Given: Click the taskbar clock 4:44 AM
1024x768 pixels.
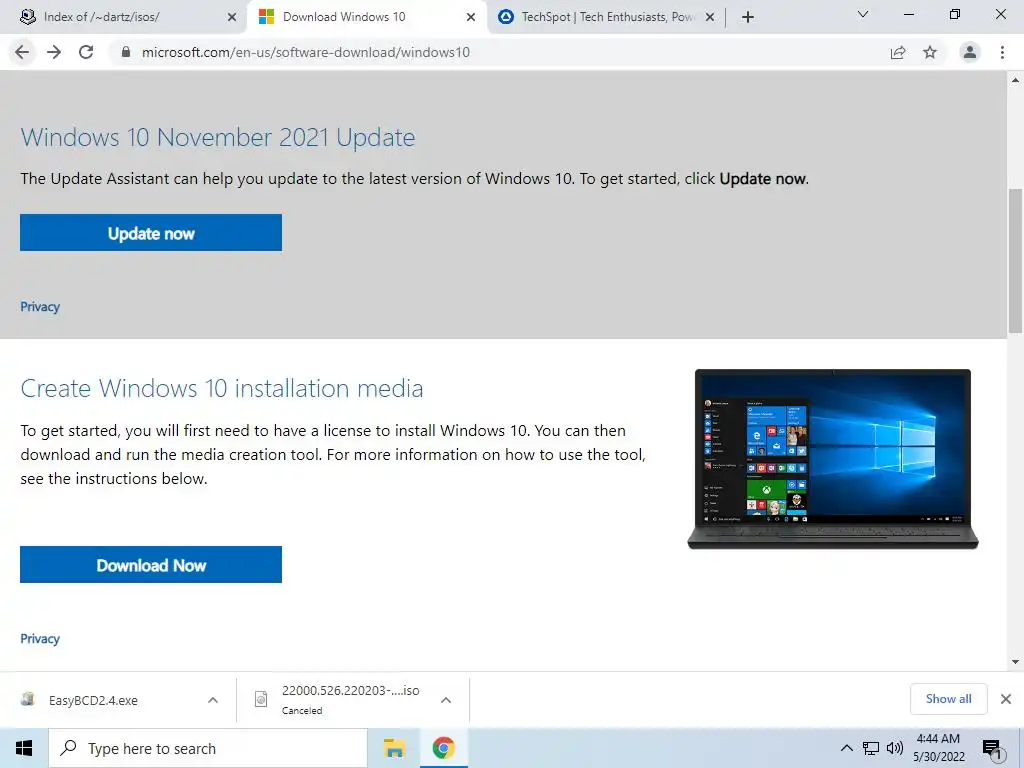Looking at the screenshot, I should (x=938, y=748).
